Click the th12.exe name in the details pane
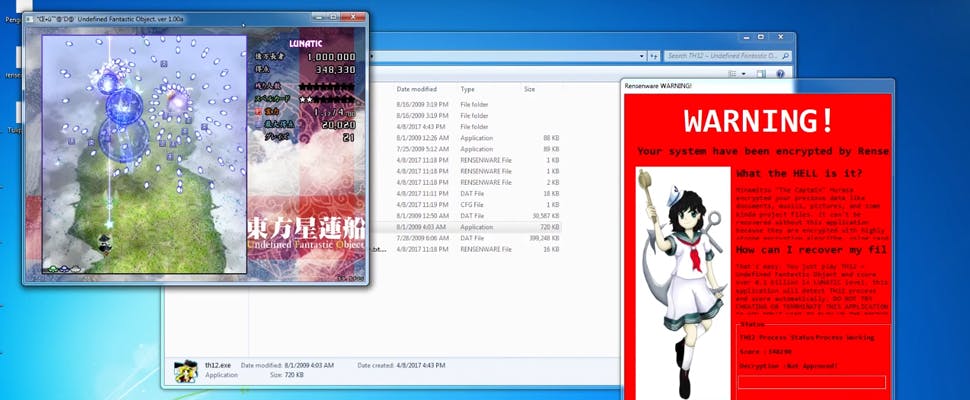Image resolution: width=970 pixels, height=400 pixels. pos(218,365)
